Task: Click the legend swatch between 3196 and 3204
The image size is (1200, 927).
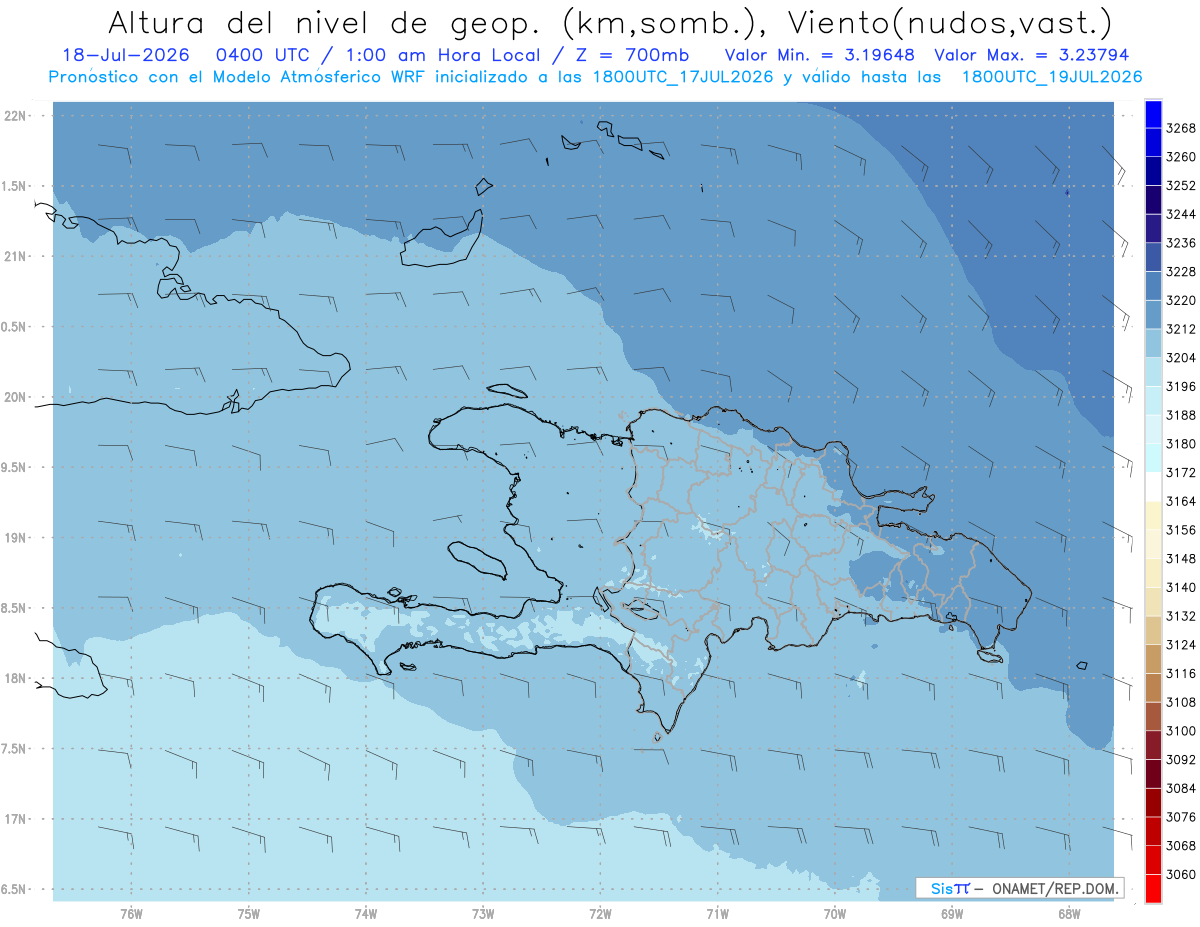Action: [x=1153, y=372]
